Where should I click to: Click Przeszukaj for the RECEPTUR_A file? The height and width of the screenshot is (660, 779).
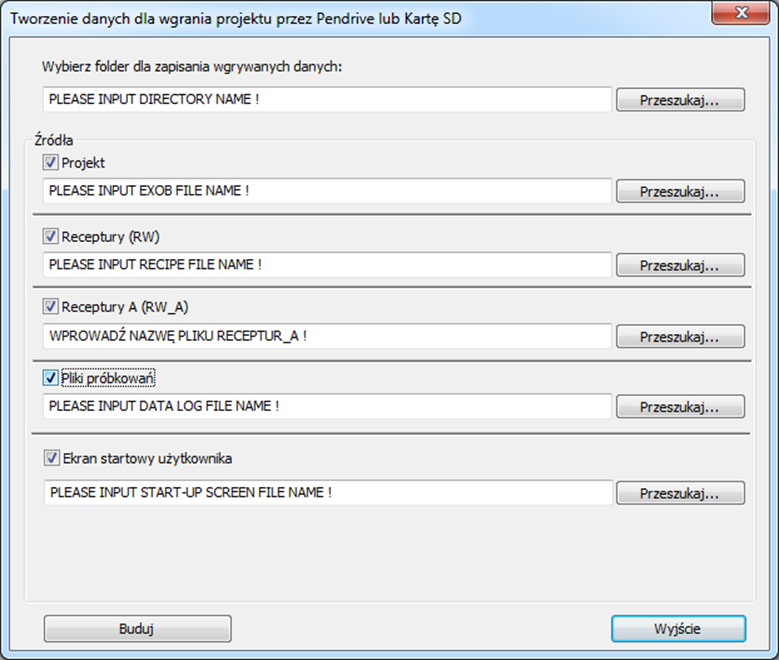(x=680, y=336)
